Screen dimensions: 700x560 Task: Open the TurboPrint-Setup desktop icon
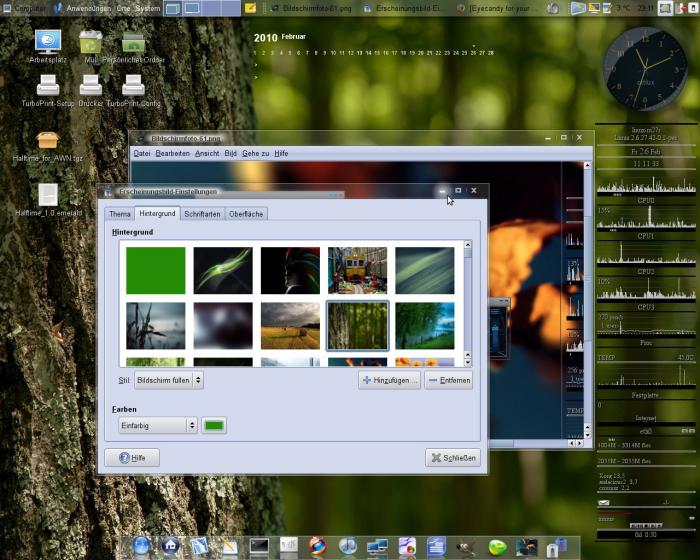point(47,87)
